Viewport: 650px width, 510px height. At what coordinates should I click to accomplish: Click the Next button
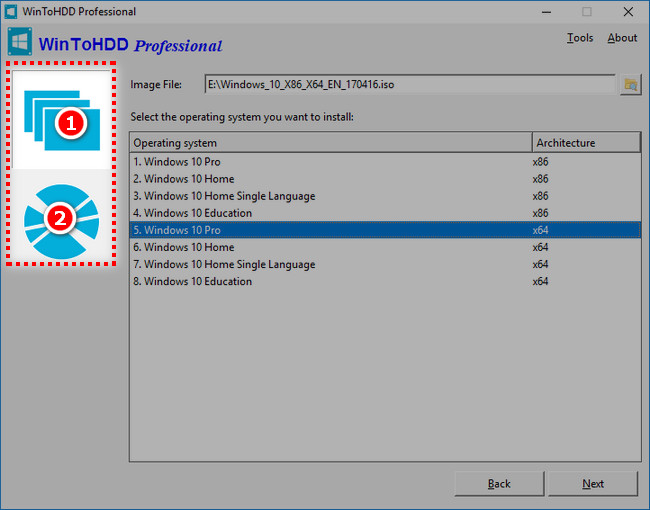click(593, 483)
